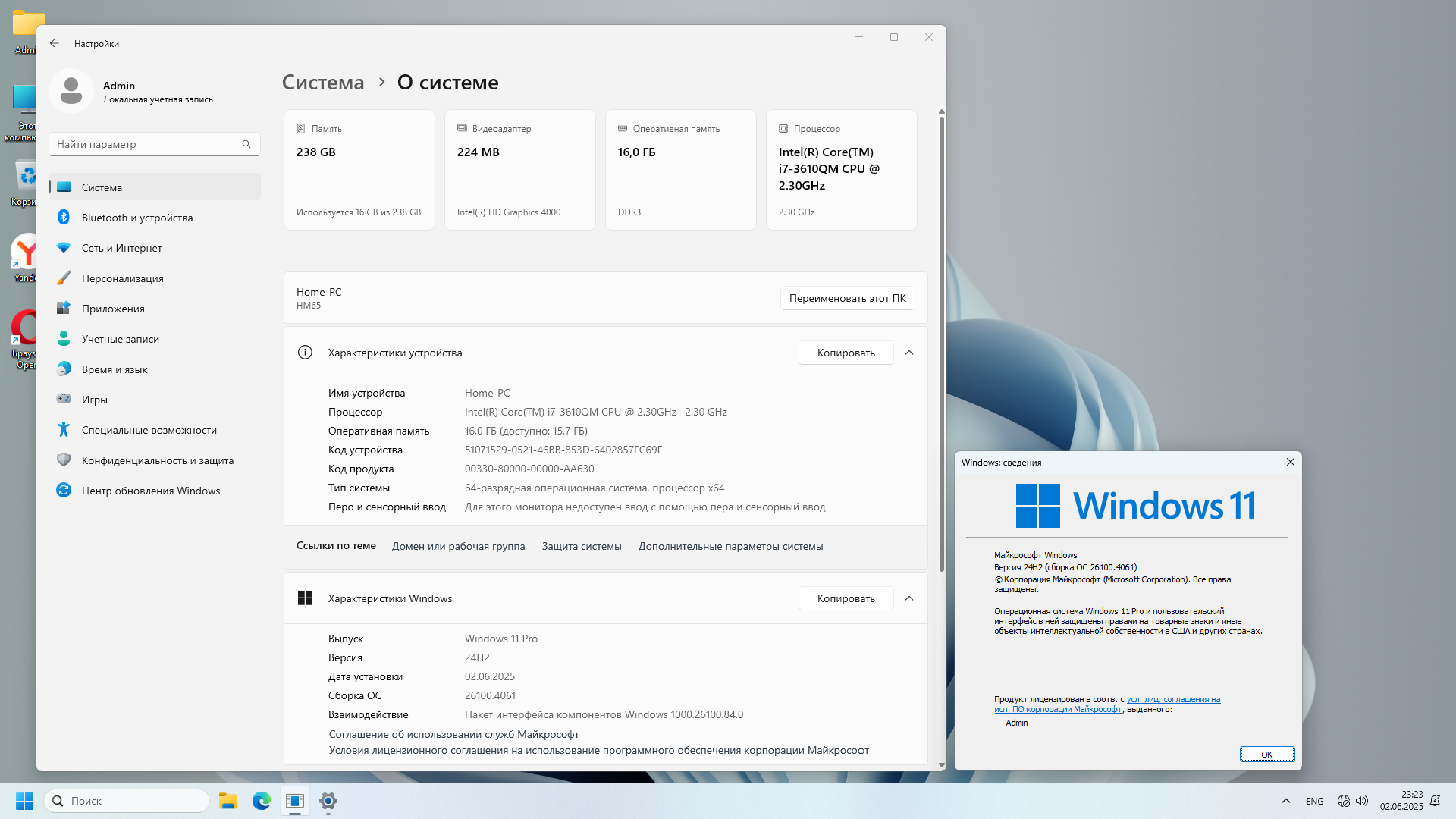Click the Bluetooth icon in the sidebar

pyautogui.click(x=64, y=218)
